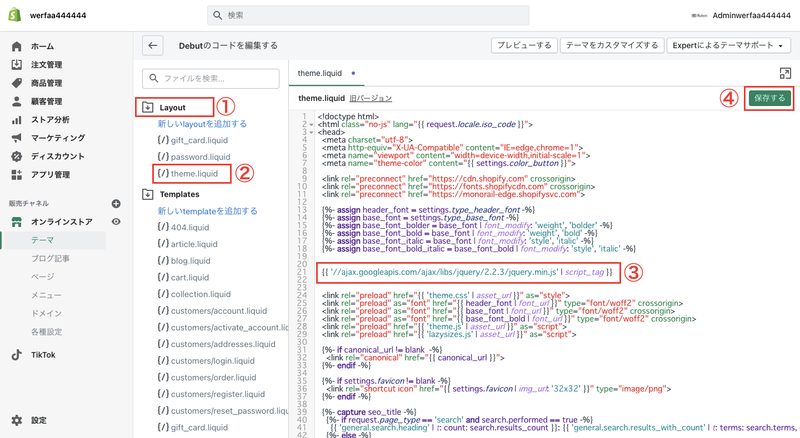Collapse the Layout folder section
This screenshot has width=800, height=438.
click(174, 107)
